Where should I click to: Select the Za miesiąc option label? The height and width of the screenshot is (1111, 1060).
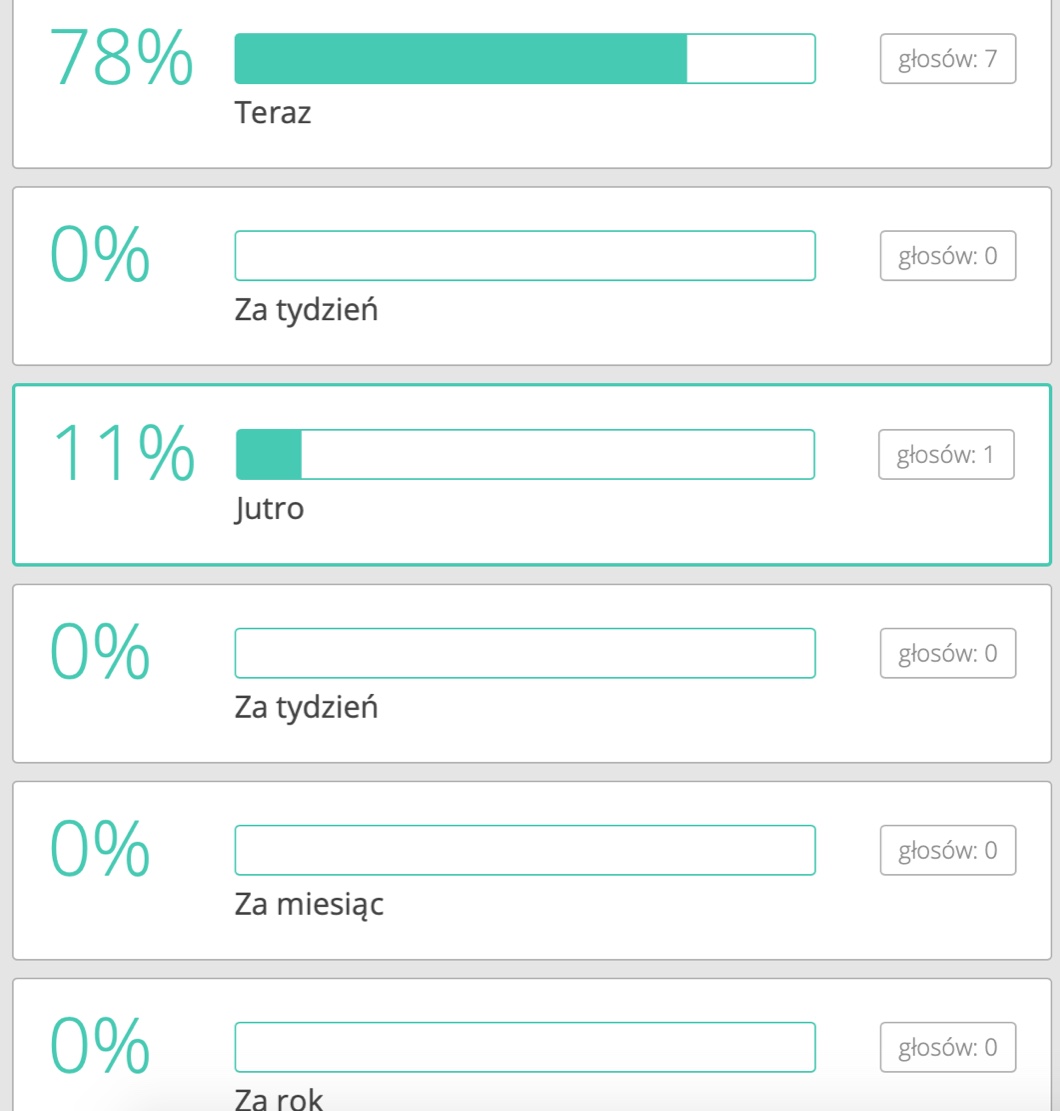point(309,904)
